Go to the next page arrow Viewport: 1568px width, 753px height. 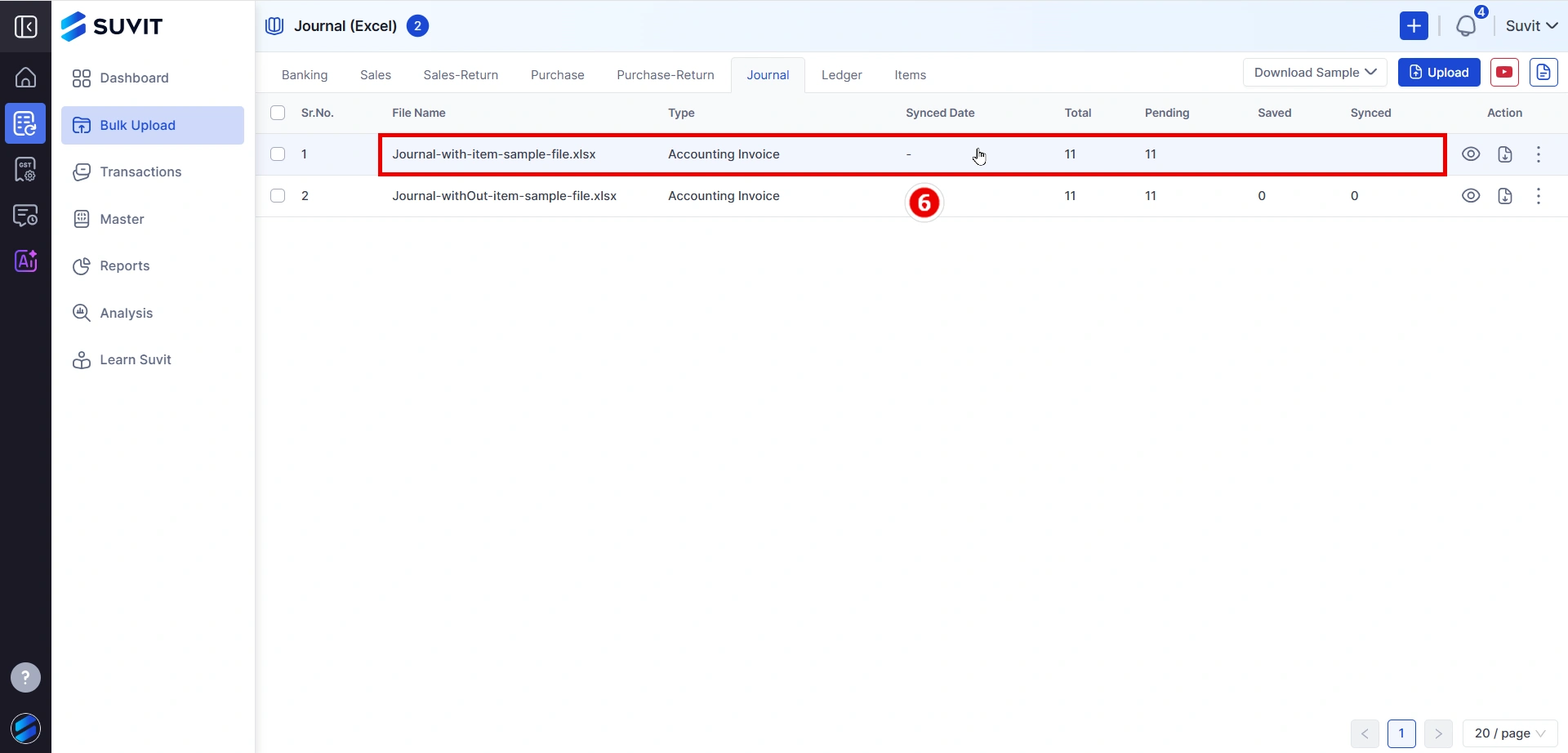1438,733
